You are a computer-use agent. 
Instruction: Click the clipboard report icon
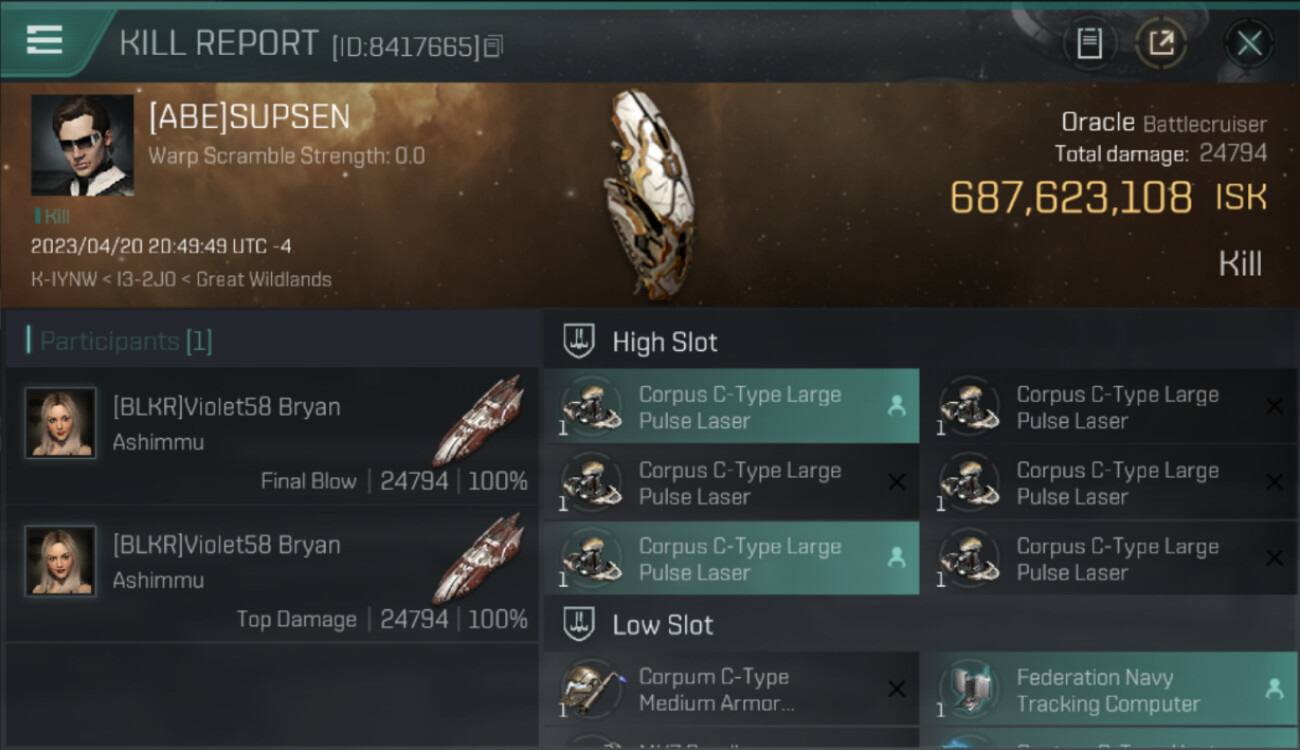tap(1089, 43)
